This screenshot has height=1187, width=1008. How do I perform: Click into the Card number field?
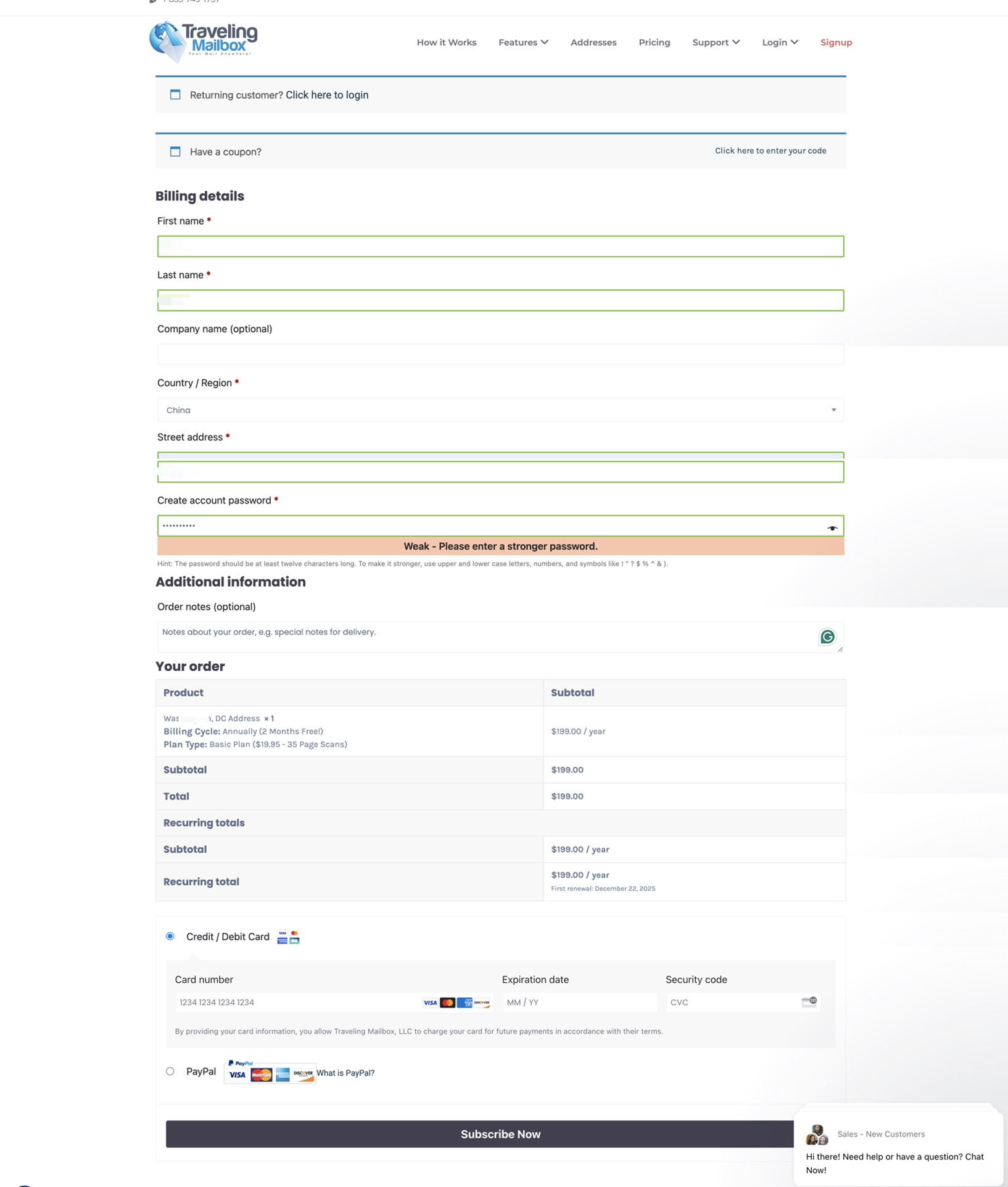click(x=296, y=1002)
